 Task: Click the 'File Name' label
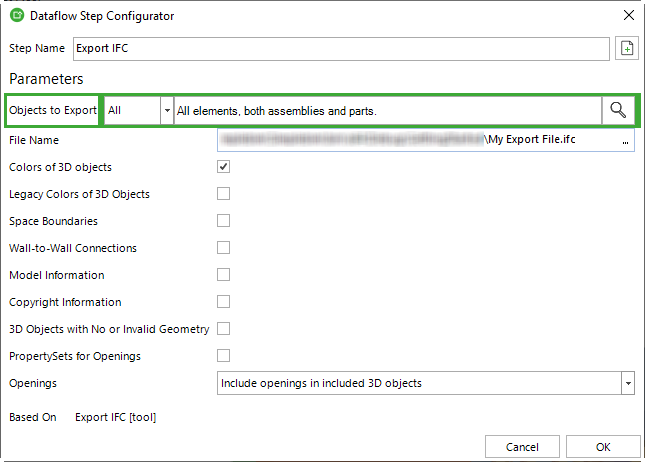[34, 140]
